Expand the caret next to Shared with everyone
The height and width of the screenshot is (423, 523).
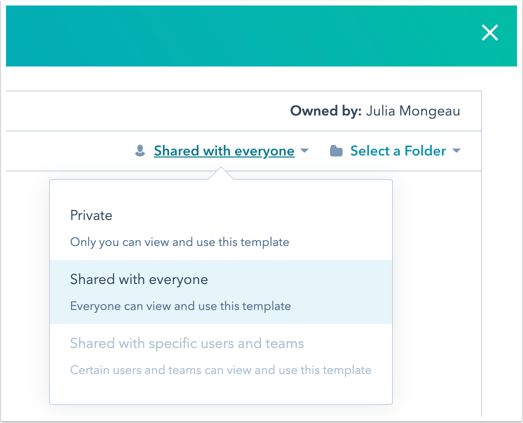pos(304,151)
